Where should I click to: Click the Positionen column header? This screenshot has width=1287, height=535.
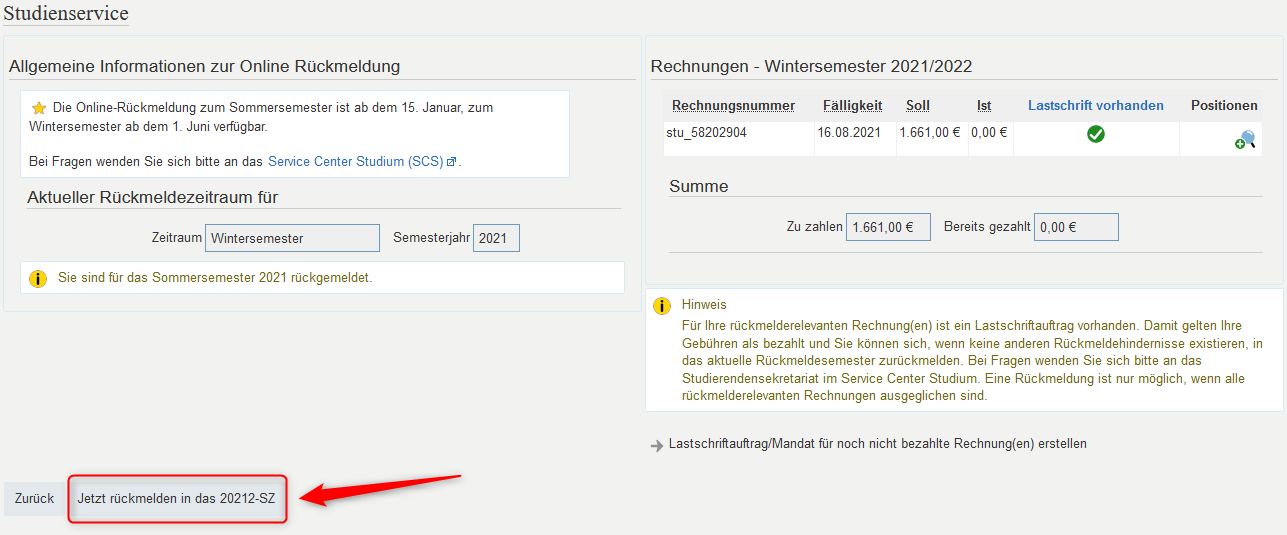tap(1224, 105)
